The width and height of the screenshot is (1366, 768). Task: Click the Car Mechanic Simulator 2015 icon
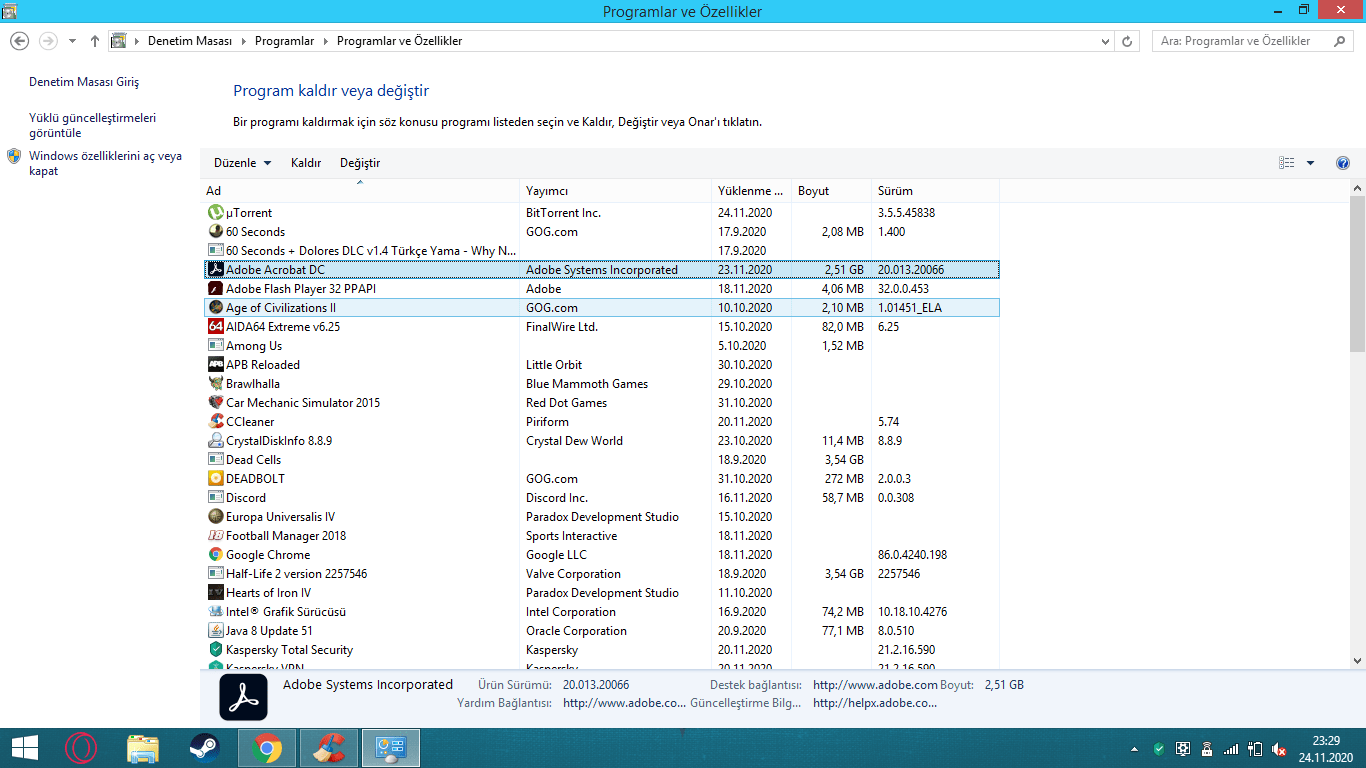(x=215, y=402)
